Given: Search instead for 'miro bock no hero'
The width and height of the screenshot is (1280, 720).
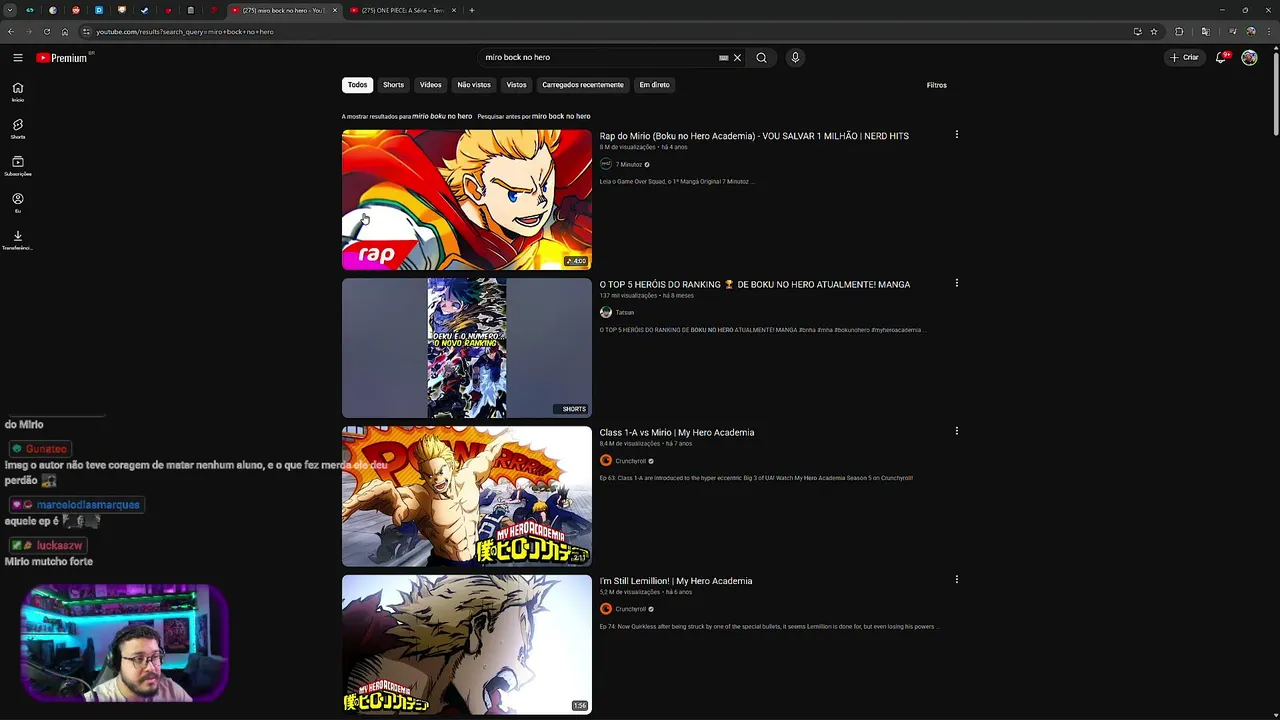Looking at the screenshot, I should point(561,116).
